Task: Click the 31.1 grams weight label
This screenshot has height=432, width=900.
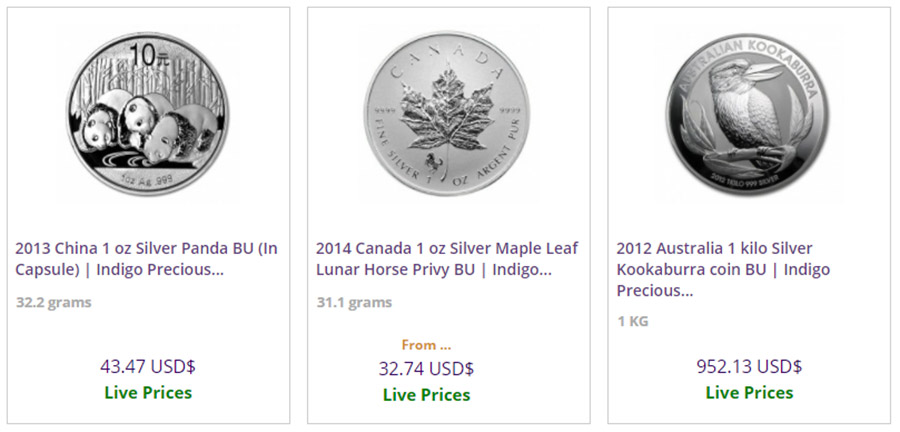Action: click(x=354, y=302)
